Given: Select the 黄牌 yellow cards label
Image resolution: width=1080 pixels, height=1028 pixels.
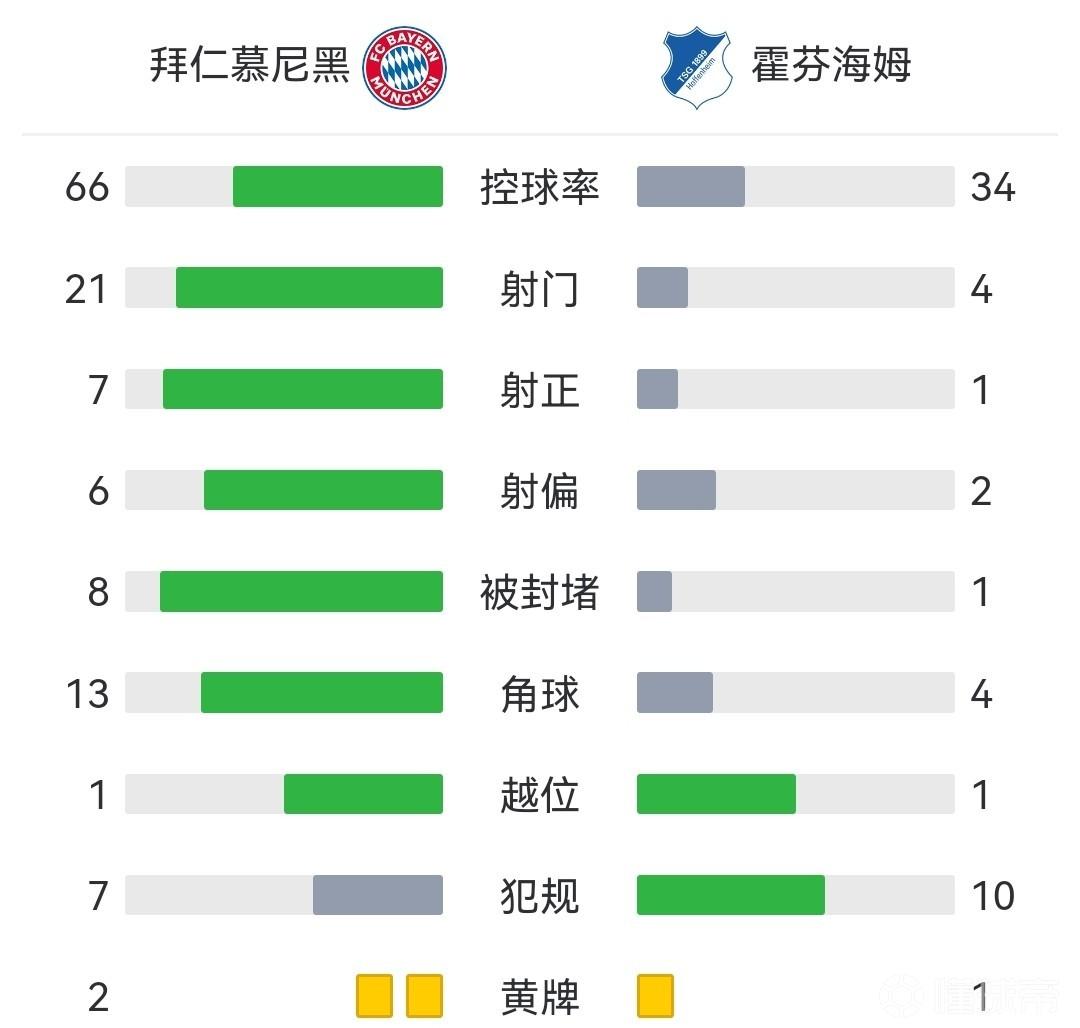Looking at the screenshot, I should (539, 997).
